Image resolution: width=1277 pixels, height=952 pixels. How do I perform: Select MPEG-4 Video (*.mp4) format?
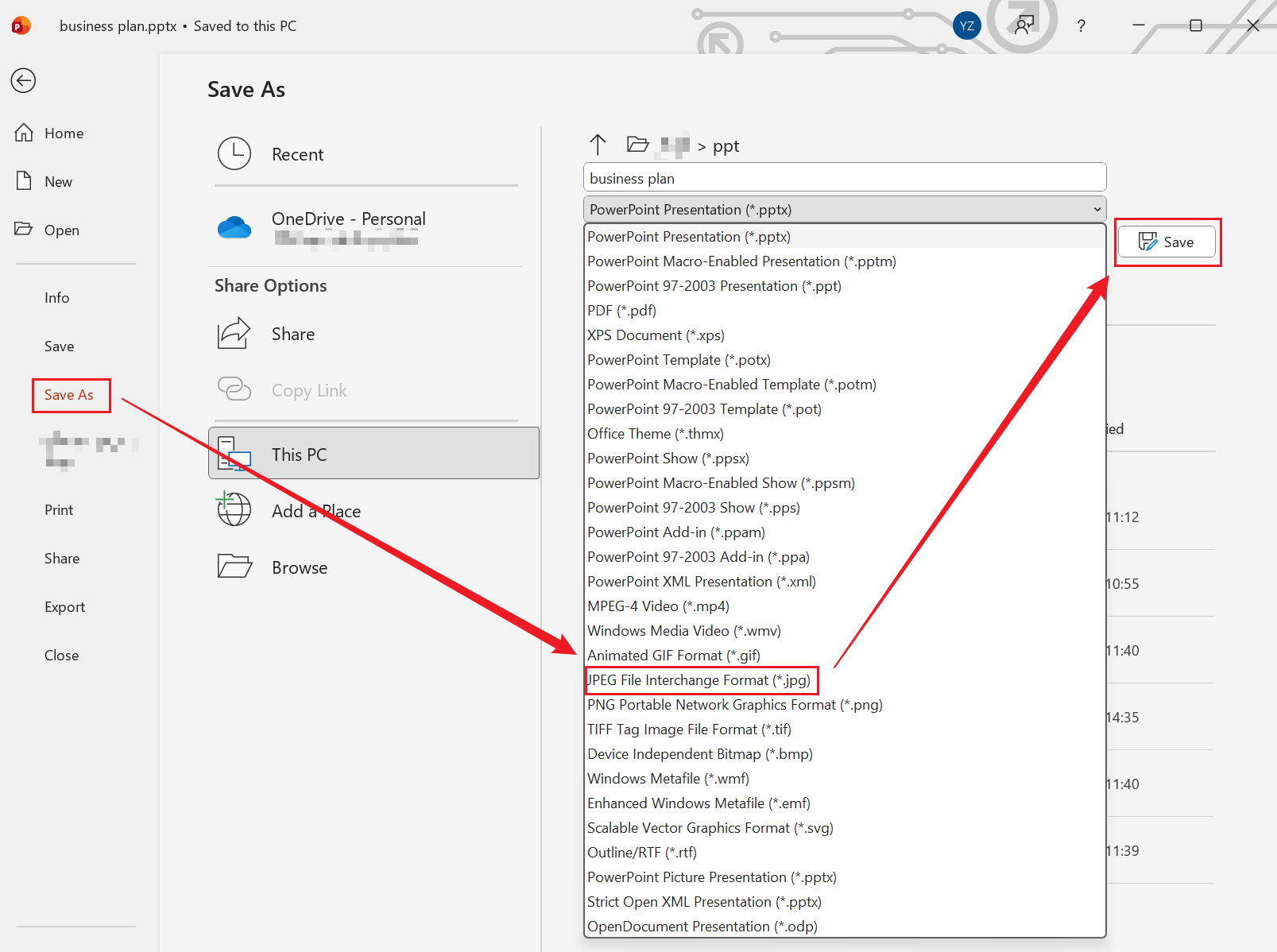(658, 606)
